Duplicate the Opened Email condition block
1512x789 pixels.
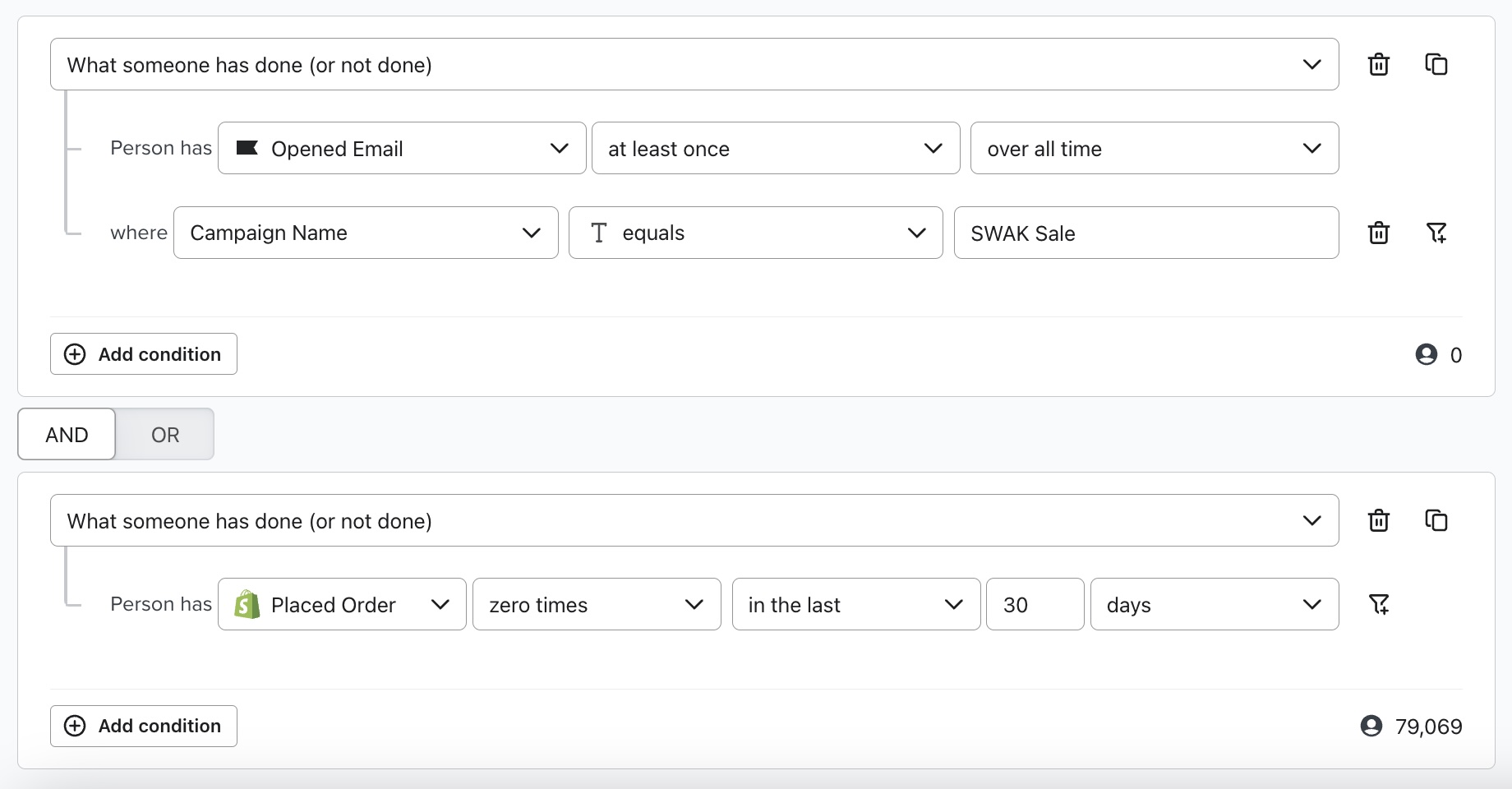click(x=1437, y=64)
